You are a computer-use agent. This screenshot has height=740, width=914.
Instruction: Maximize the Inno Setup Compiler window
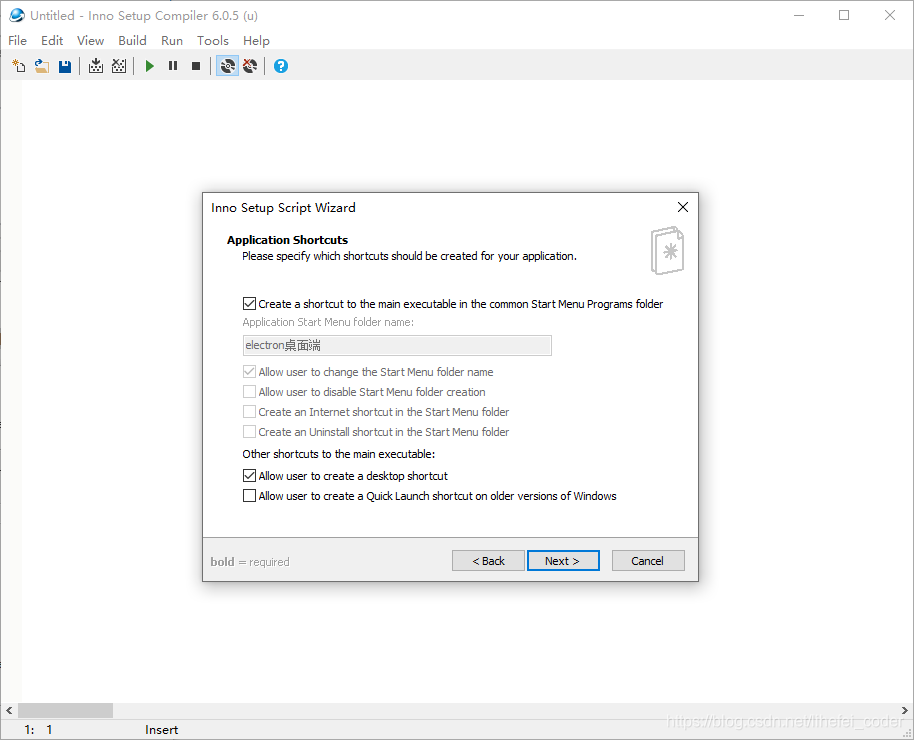tap(844, 15)
